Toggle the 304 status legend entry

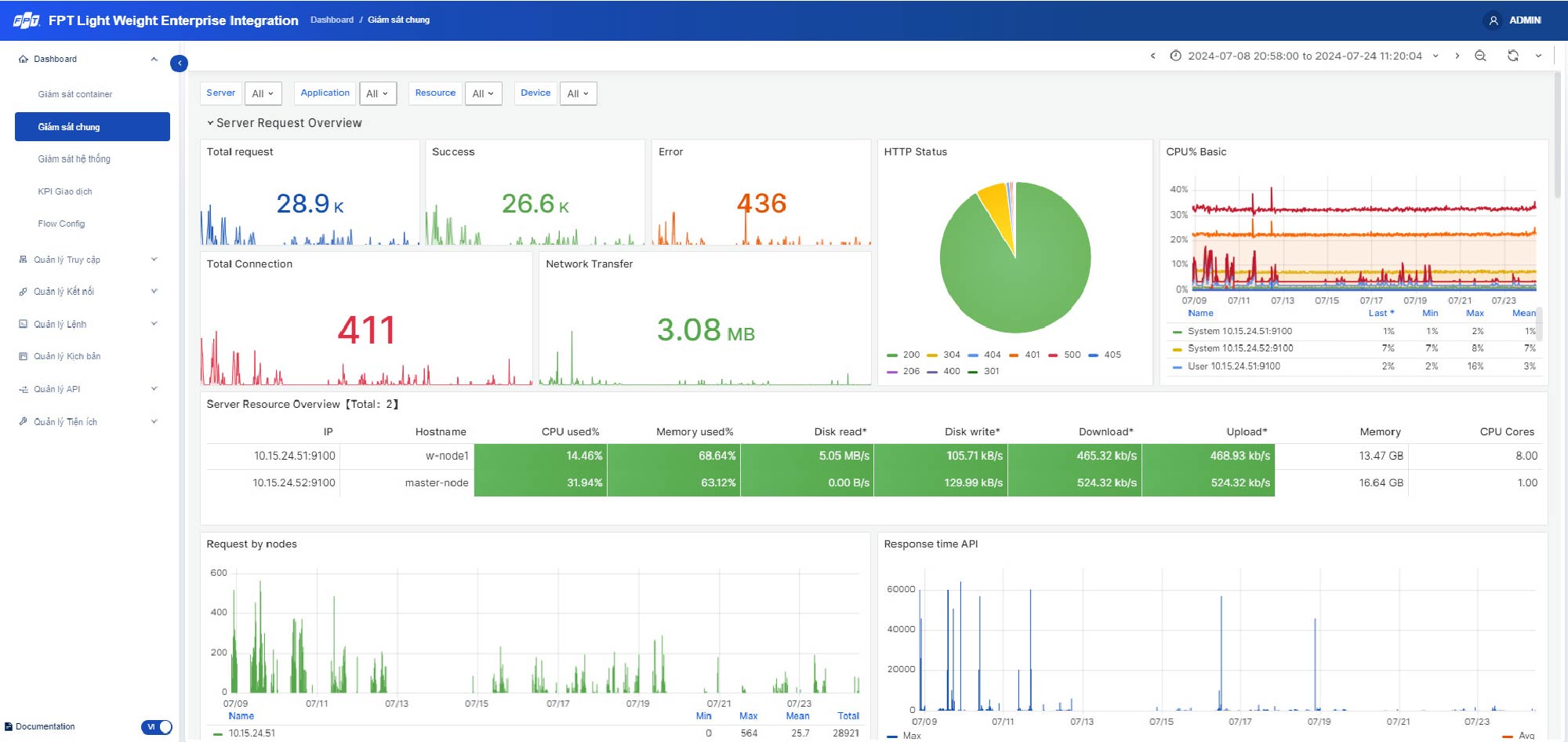[944, 355]
